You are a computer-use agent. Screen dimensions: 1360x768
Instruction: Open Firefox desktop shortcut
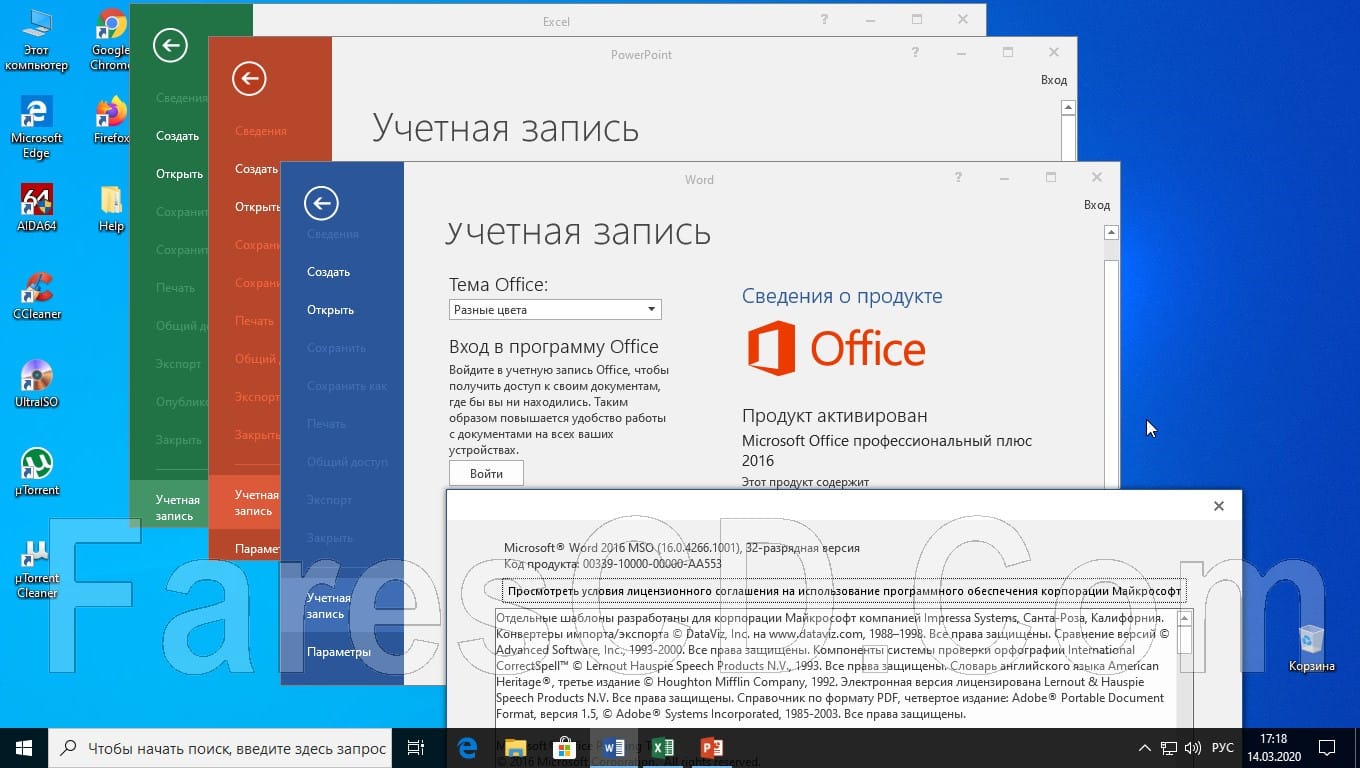click(x=111, y=120)
